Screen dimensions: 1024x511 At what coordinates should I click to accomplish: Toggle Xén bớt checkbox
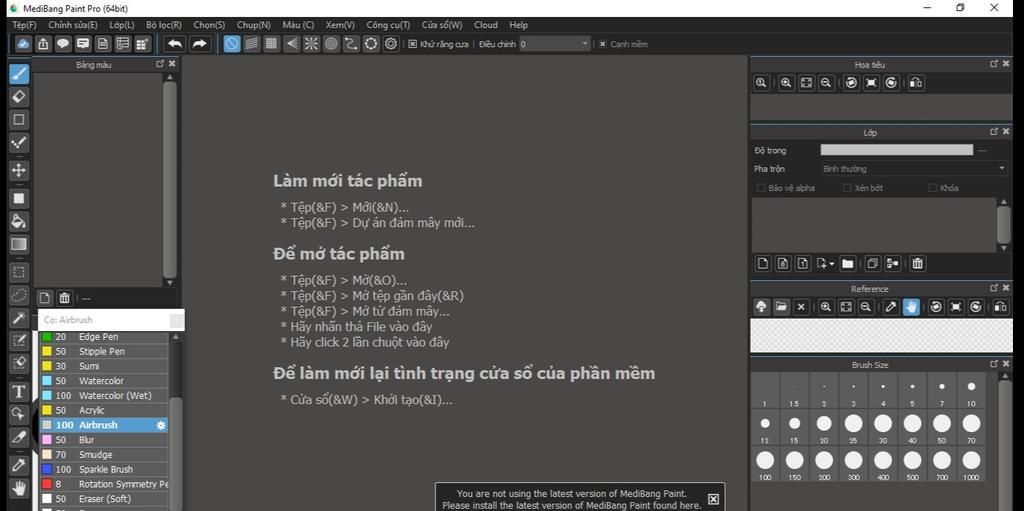point(848,188)
